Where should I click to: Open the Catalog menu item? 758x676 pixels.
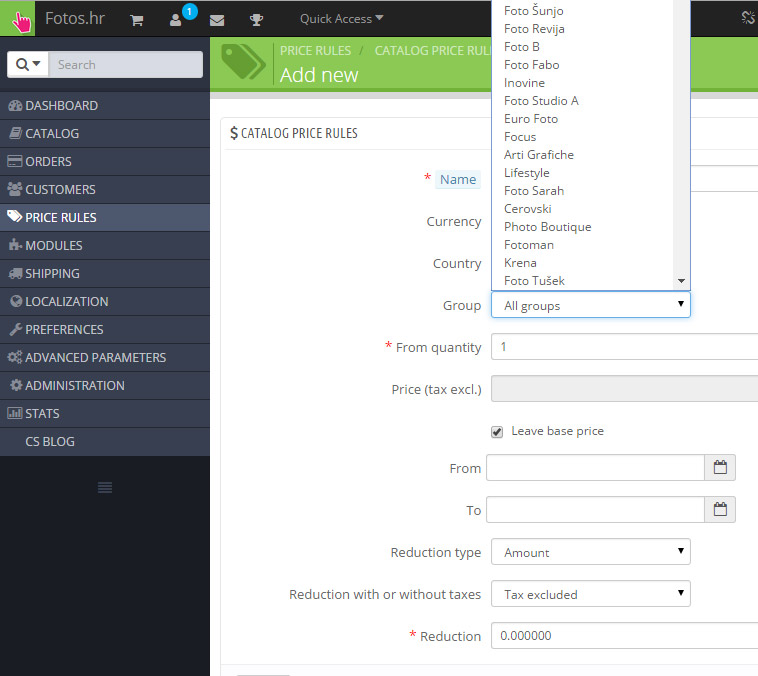tap(105, 133)
